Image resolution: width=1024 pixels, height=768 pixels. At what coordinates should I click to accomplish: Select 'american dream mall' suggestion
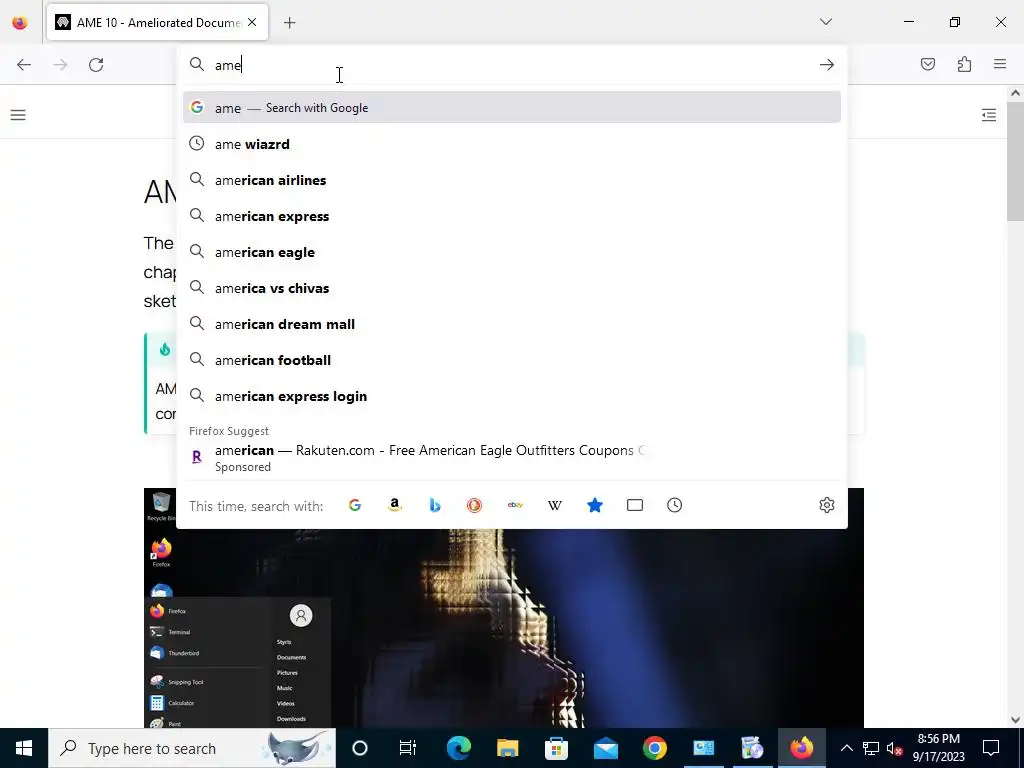[512, 323]
